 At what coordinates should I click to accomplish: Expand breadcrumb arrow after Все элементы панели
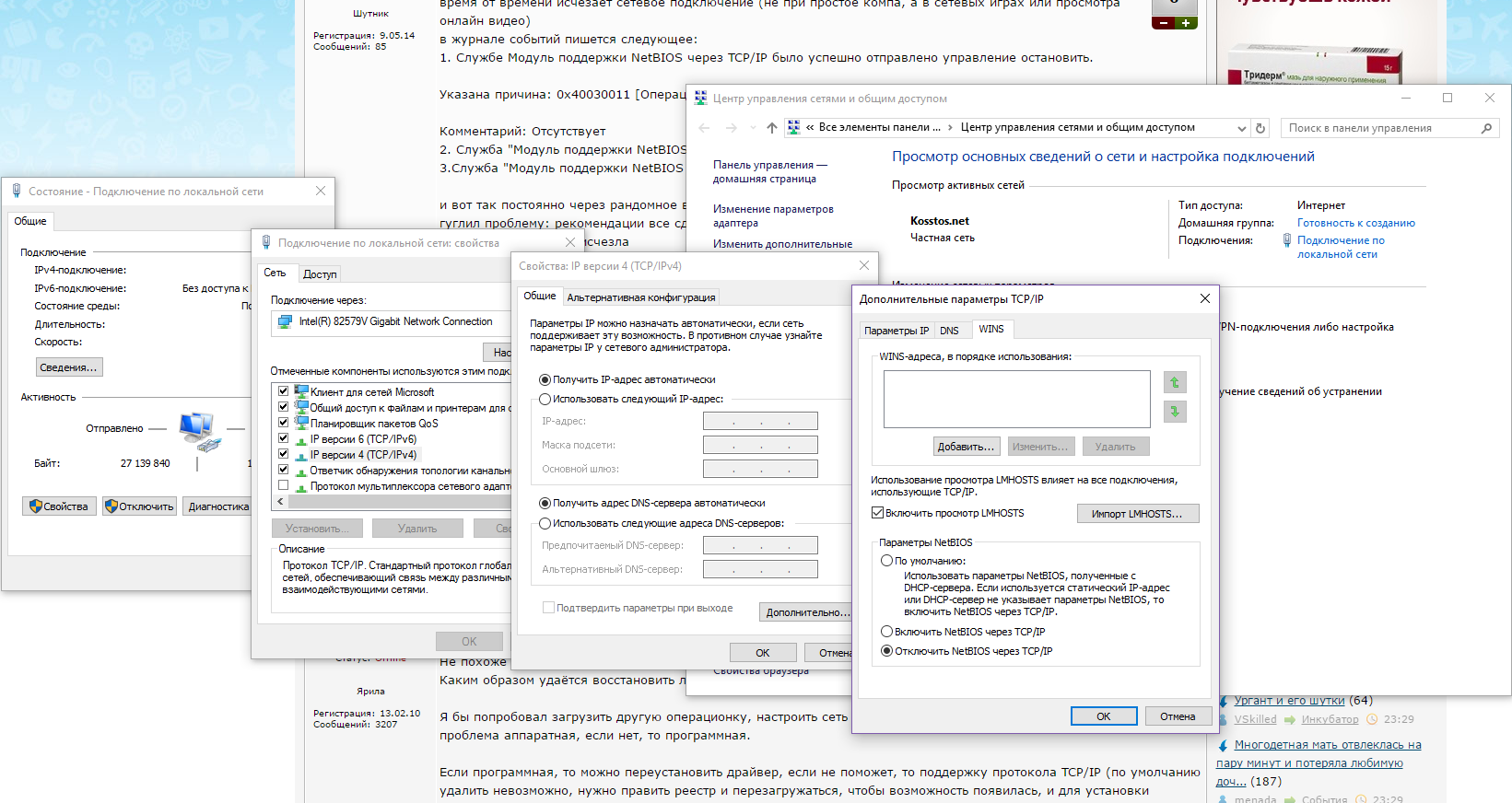click(950, 128)
